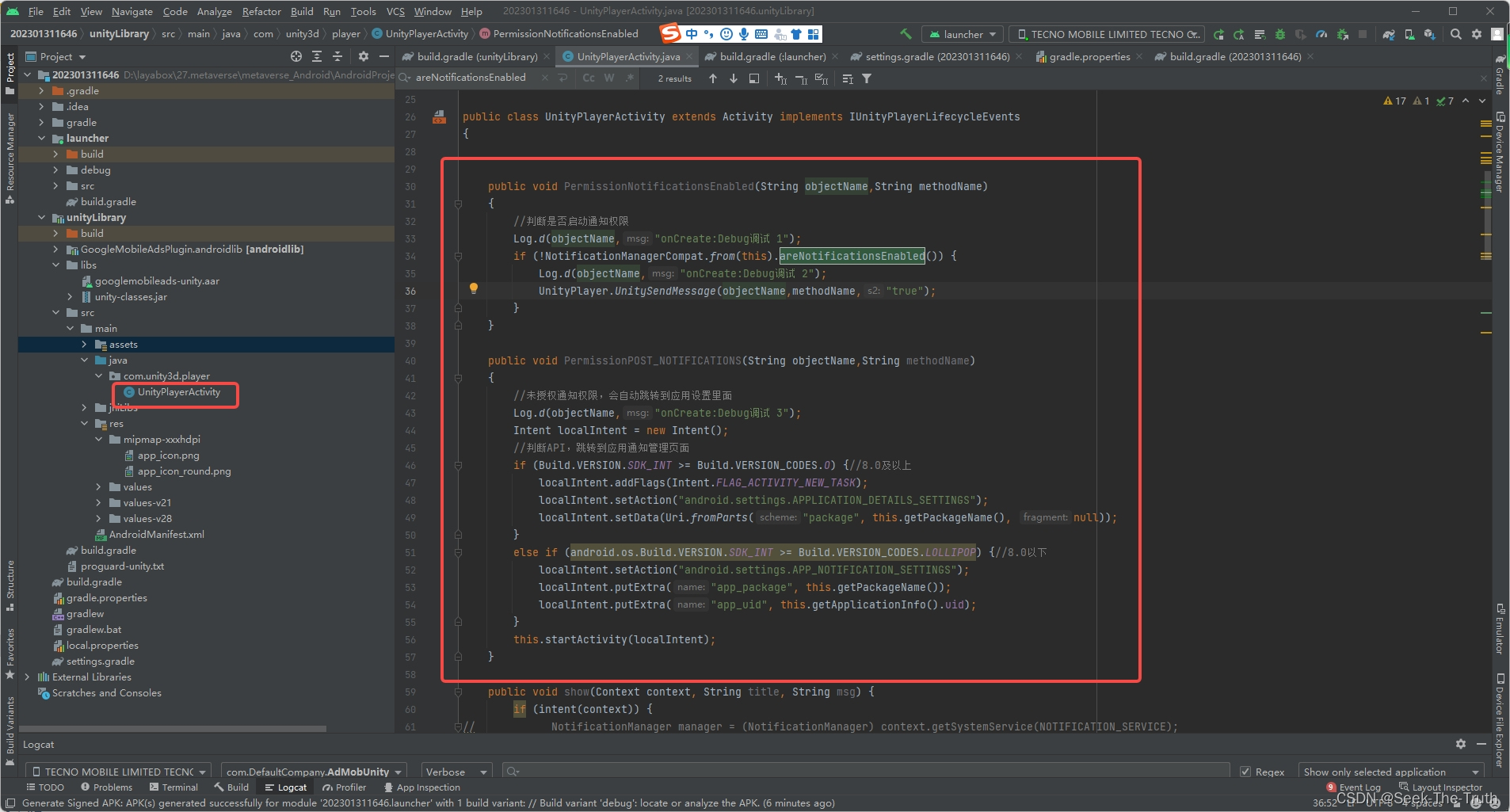Viewport: 1510px width, 812px height.
Task: Click Expand All in Project panel
Action: click(x=317, y=56)
